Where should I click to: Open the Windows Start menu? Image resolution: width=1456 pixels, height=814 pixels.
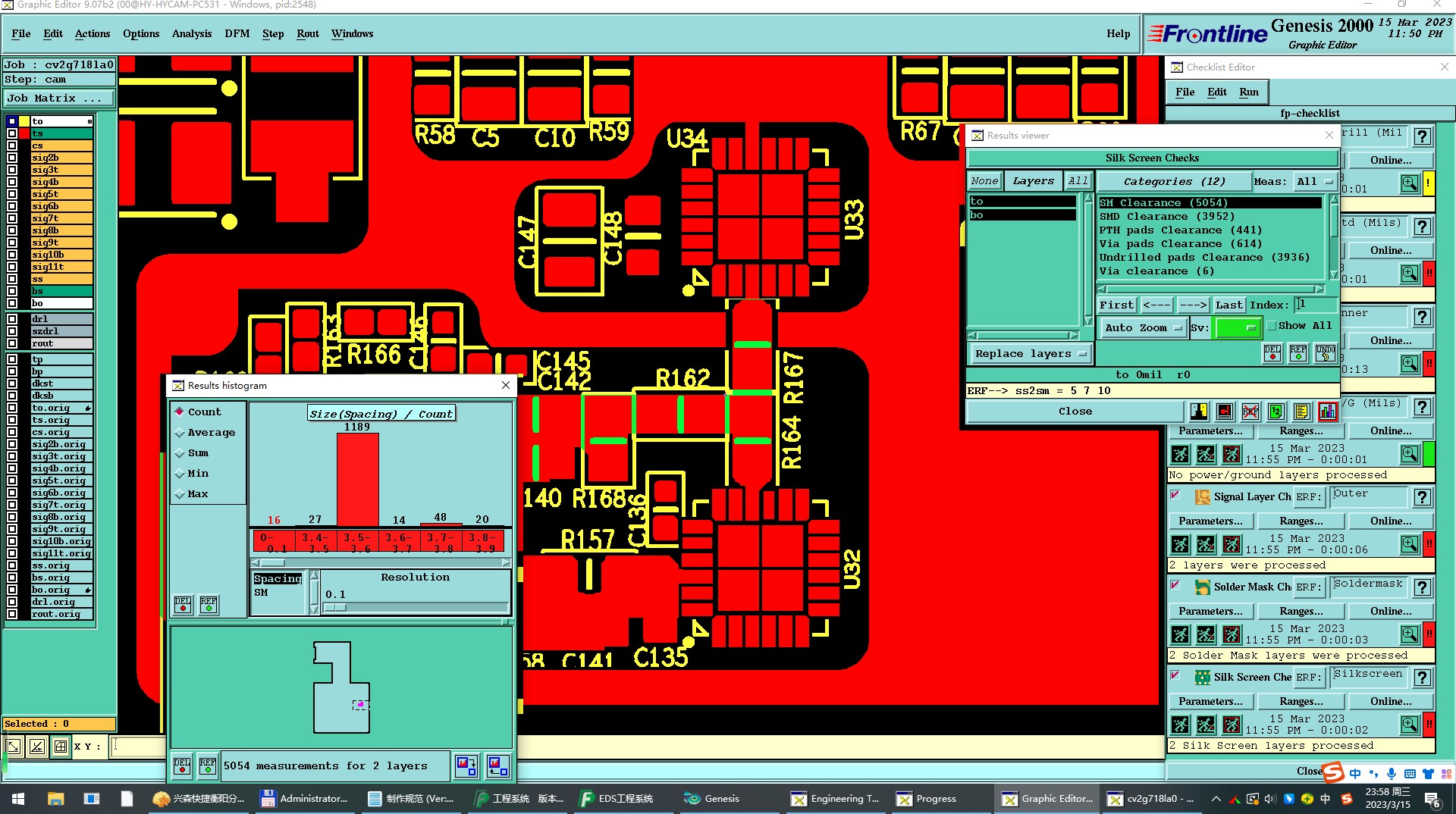(x=18, y=799)
